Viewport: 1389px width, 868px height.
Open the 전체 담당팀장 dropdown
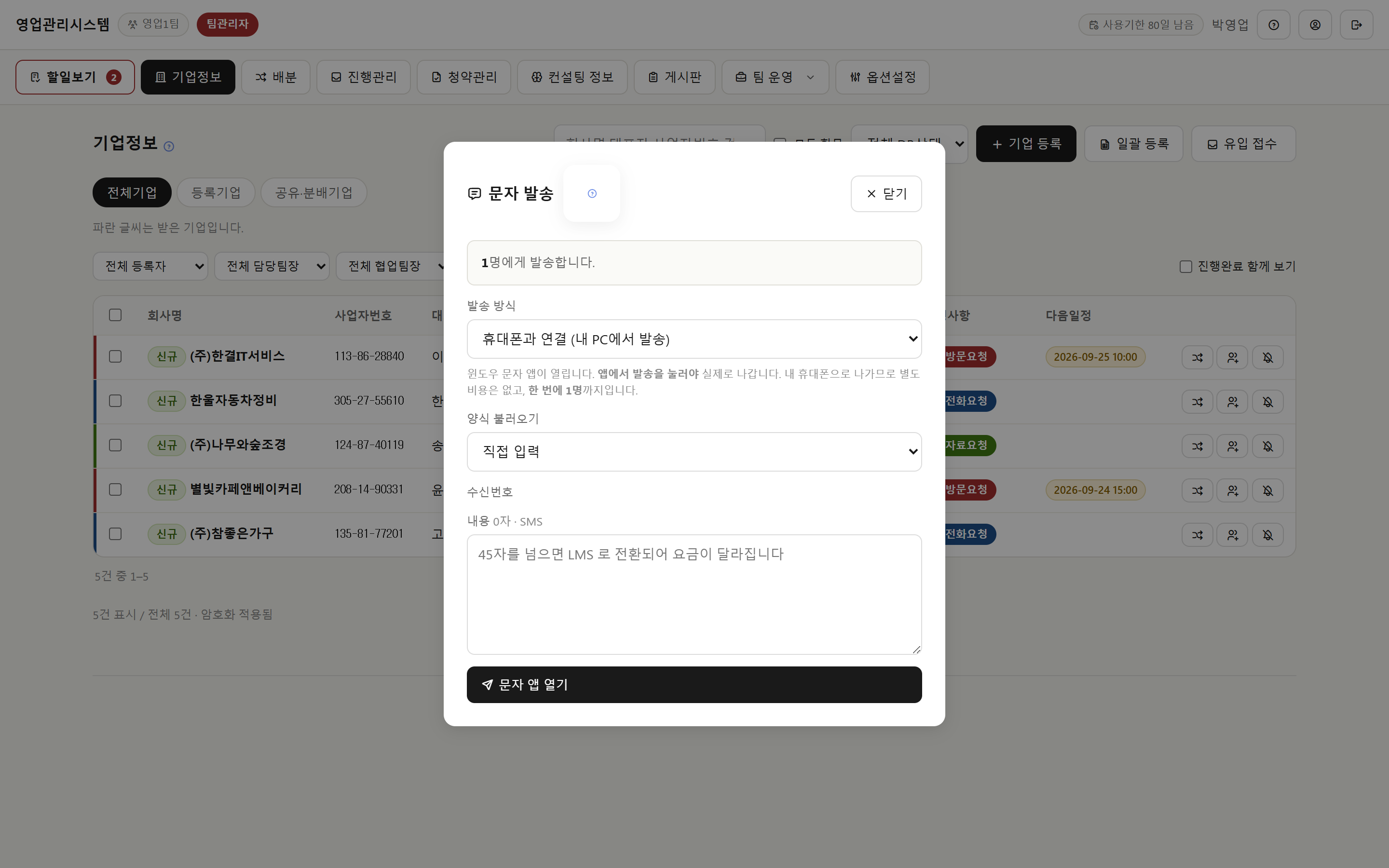coord(272,266)
